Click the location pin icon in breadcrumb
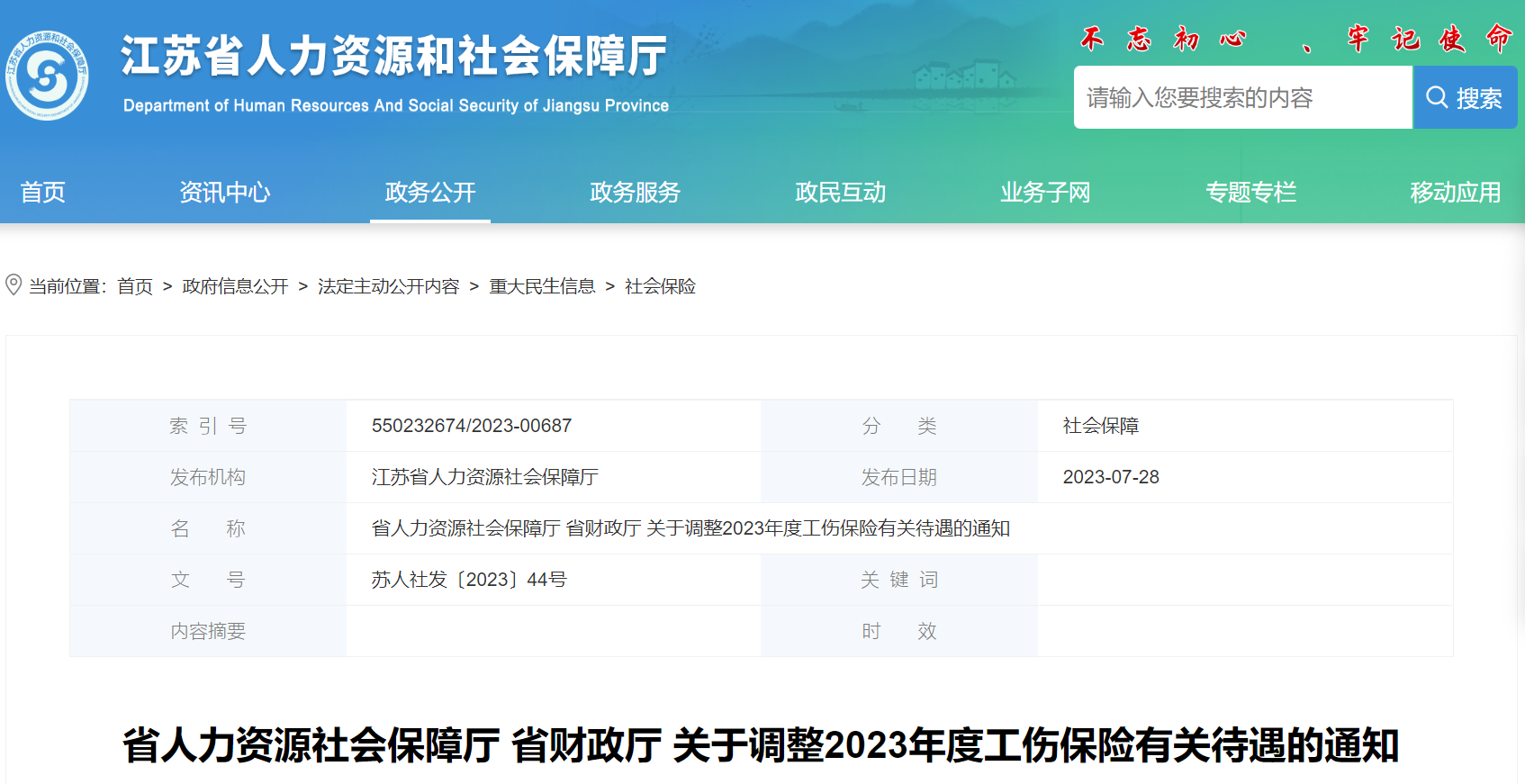The image size is (1525, 784). [x=14, y=285]
